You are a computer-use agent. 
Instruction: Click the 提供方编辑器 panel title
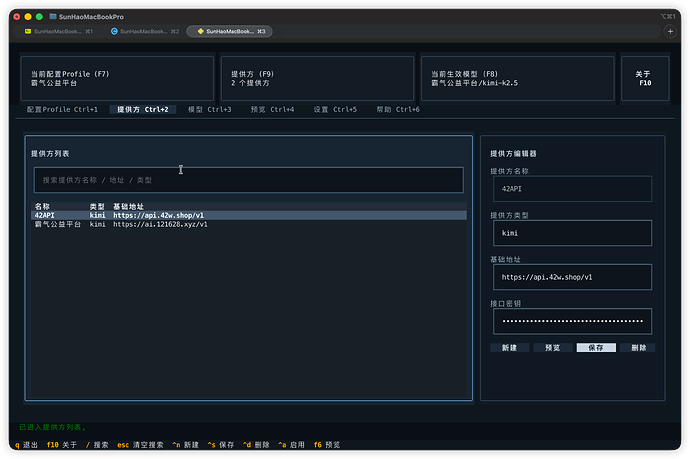point(513,154)
